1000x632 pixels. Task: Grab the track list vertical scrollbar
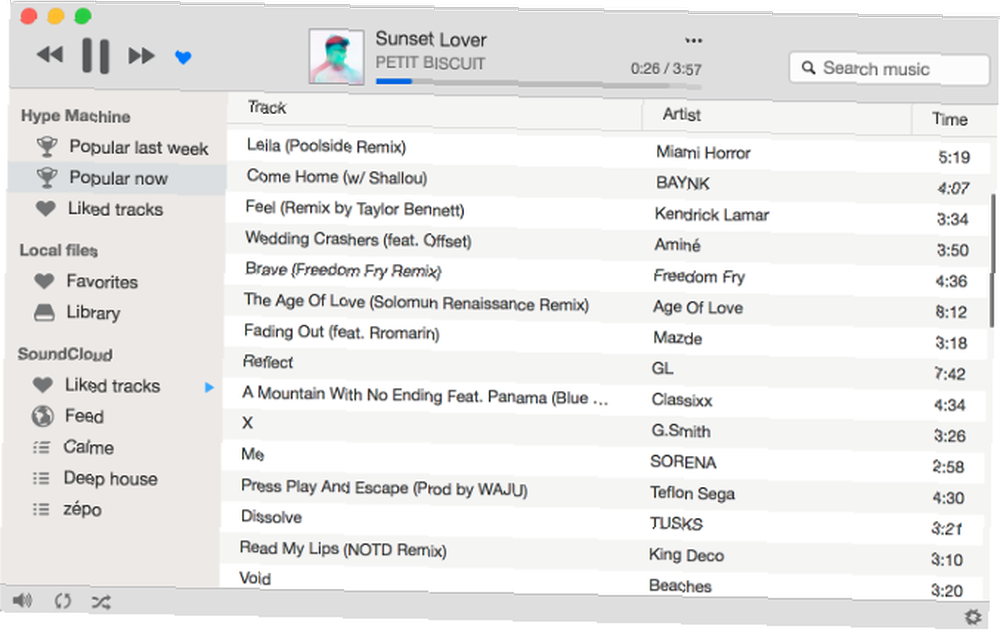coord(992,260)
